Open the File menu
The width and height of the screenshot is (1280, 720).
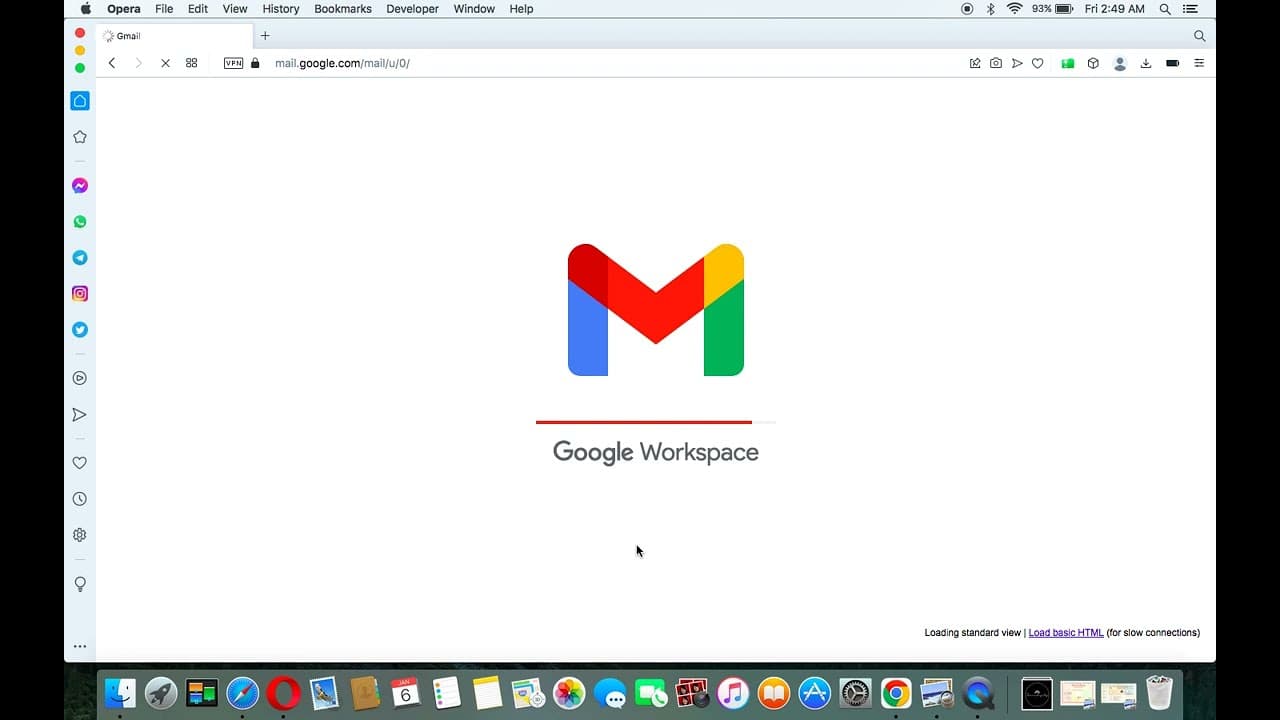[164, 9]
